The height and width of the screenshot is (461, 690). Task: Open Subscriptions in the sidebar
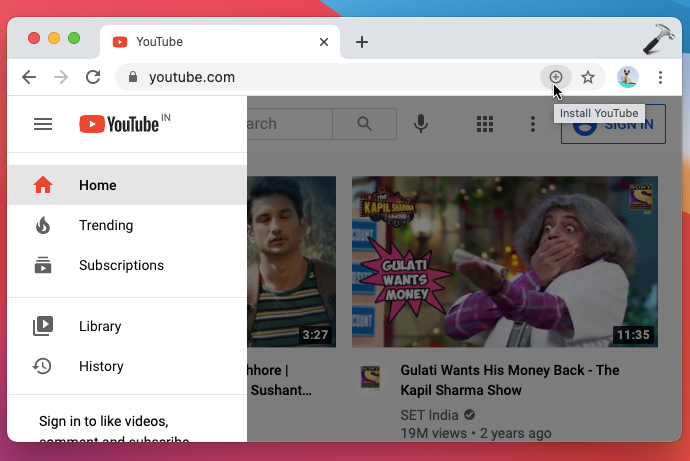coord(127,265)
